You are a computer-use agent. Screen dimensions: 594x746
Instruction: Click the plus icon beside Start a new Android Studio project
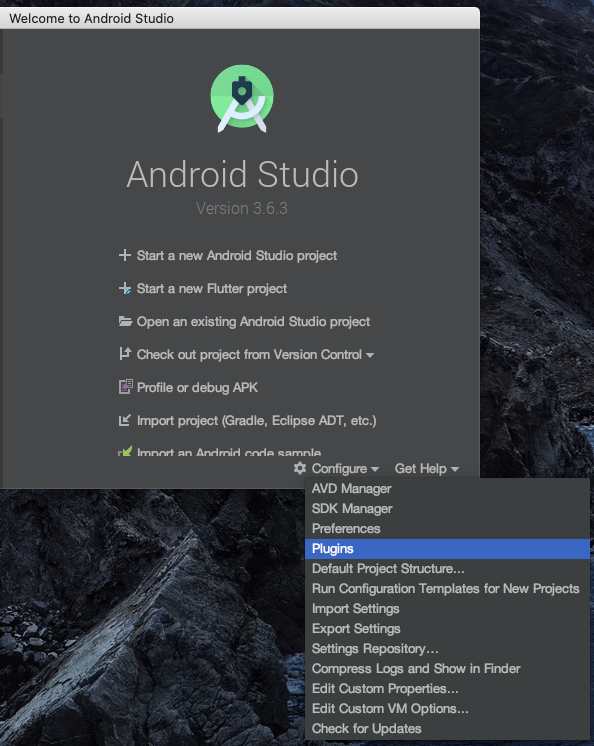click(x=125, y=255)
